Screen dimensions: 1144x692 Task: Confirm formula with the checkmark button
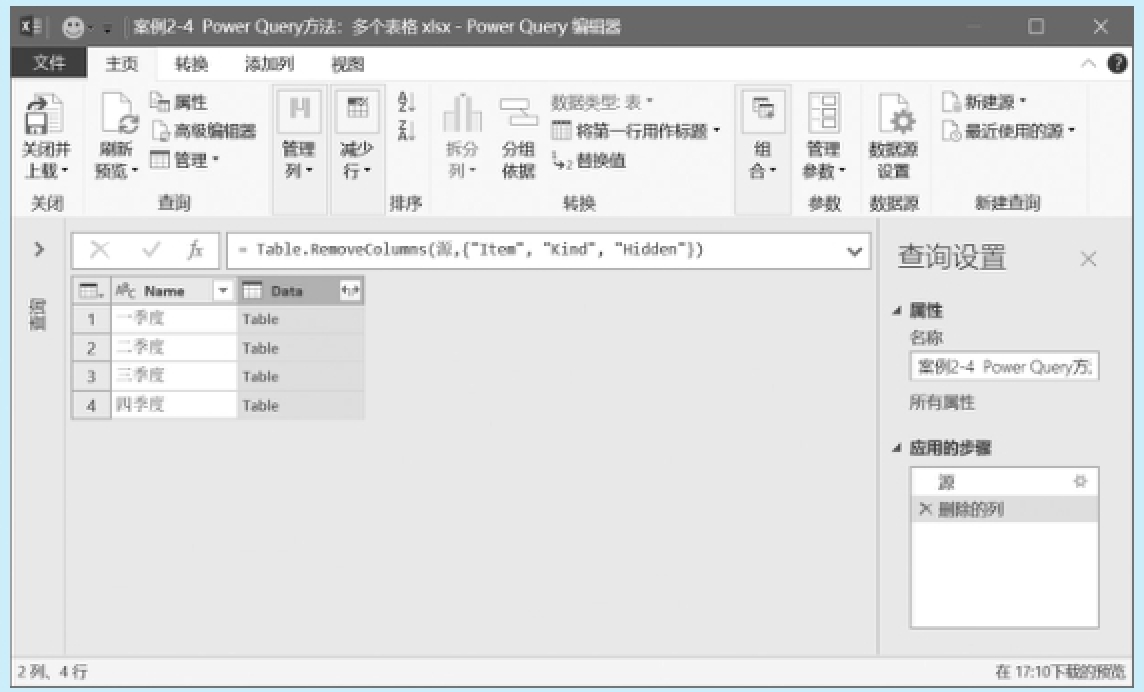pyautogui.click(x=151, y=251)
